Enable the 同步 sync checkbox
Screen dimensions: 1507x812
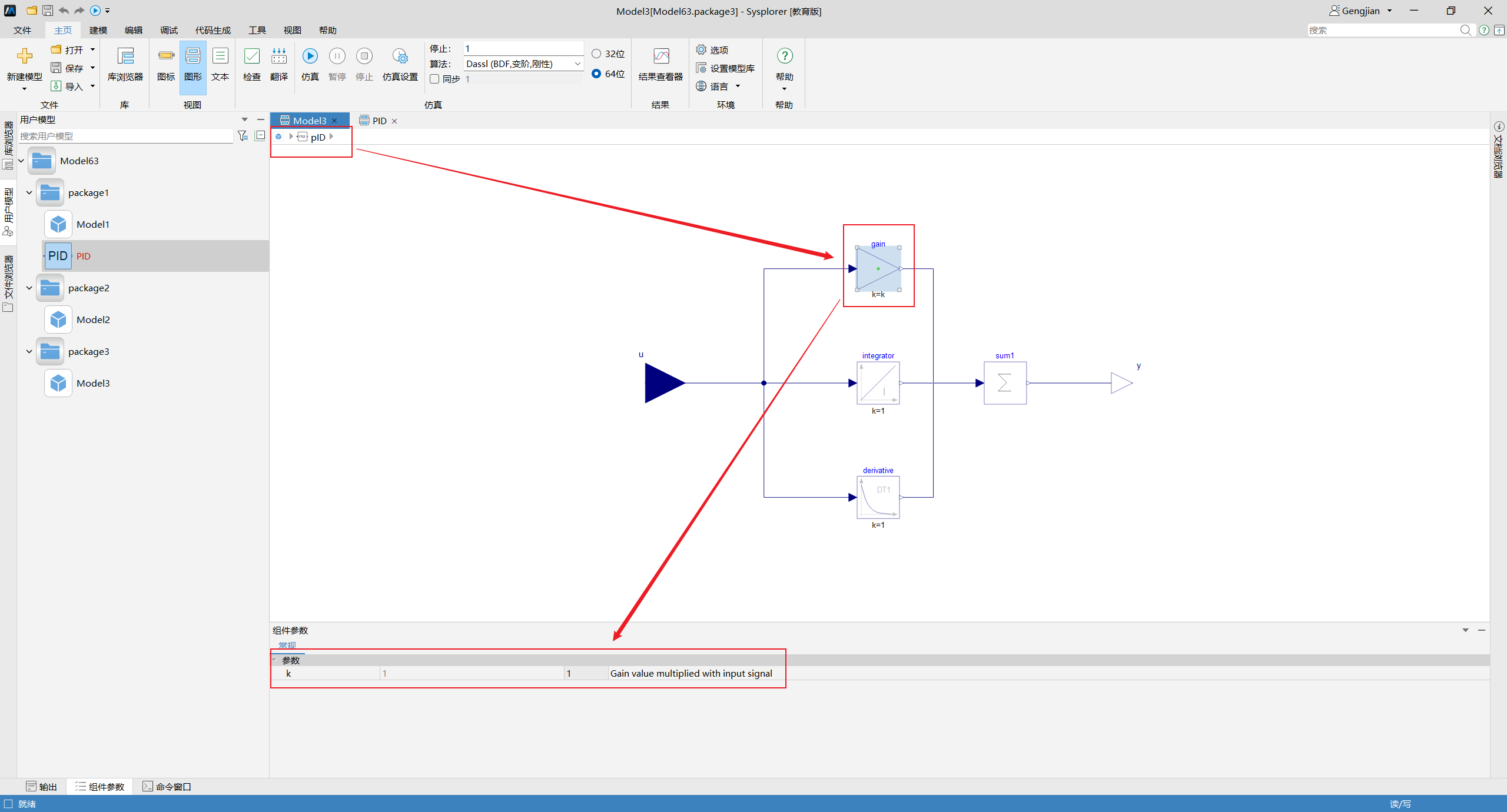point(435,79)
